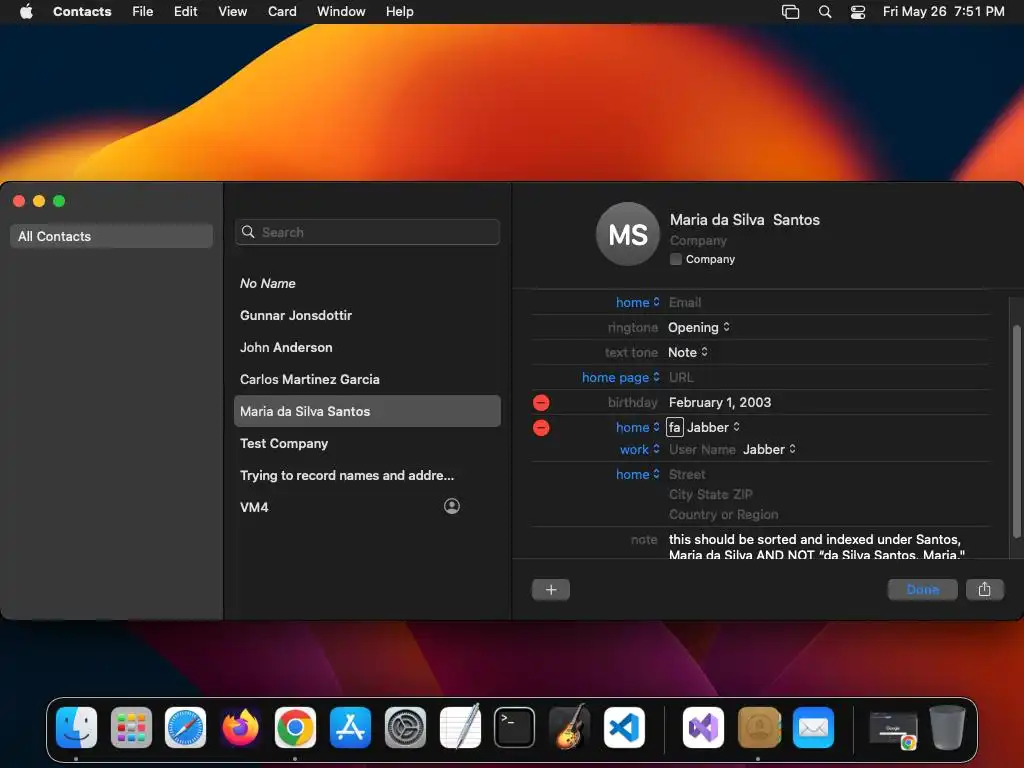Launch Safari from the Dock
The height and width of the screenshot is (768, 1024).
pyautogui.click(x=185, y=728)
